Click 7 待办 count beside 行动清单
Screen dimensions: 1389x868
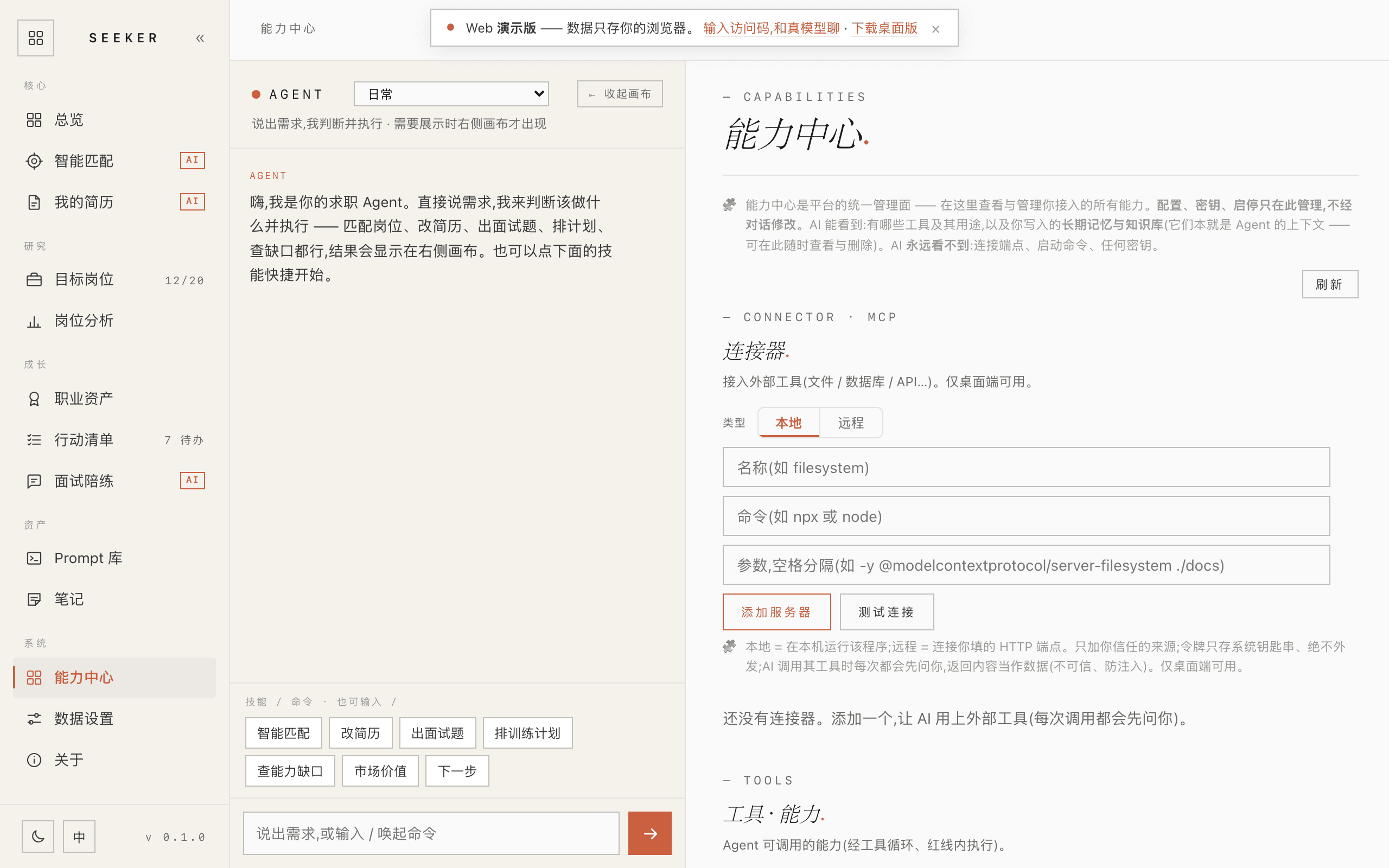click(184, 440)
